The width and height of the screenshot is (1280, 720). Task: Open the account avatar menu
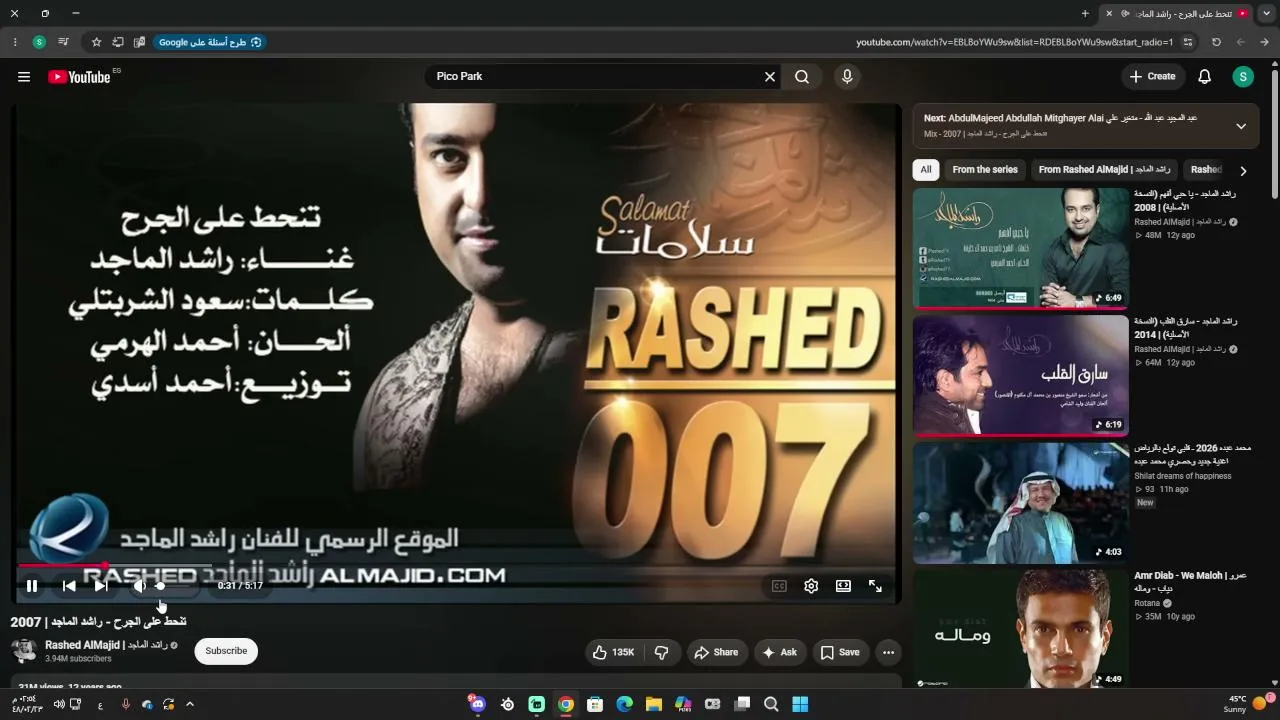[x=1243, y=77]
